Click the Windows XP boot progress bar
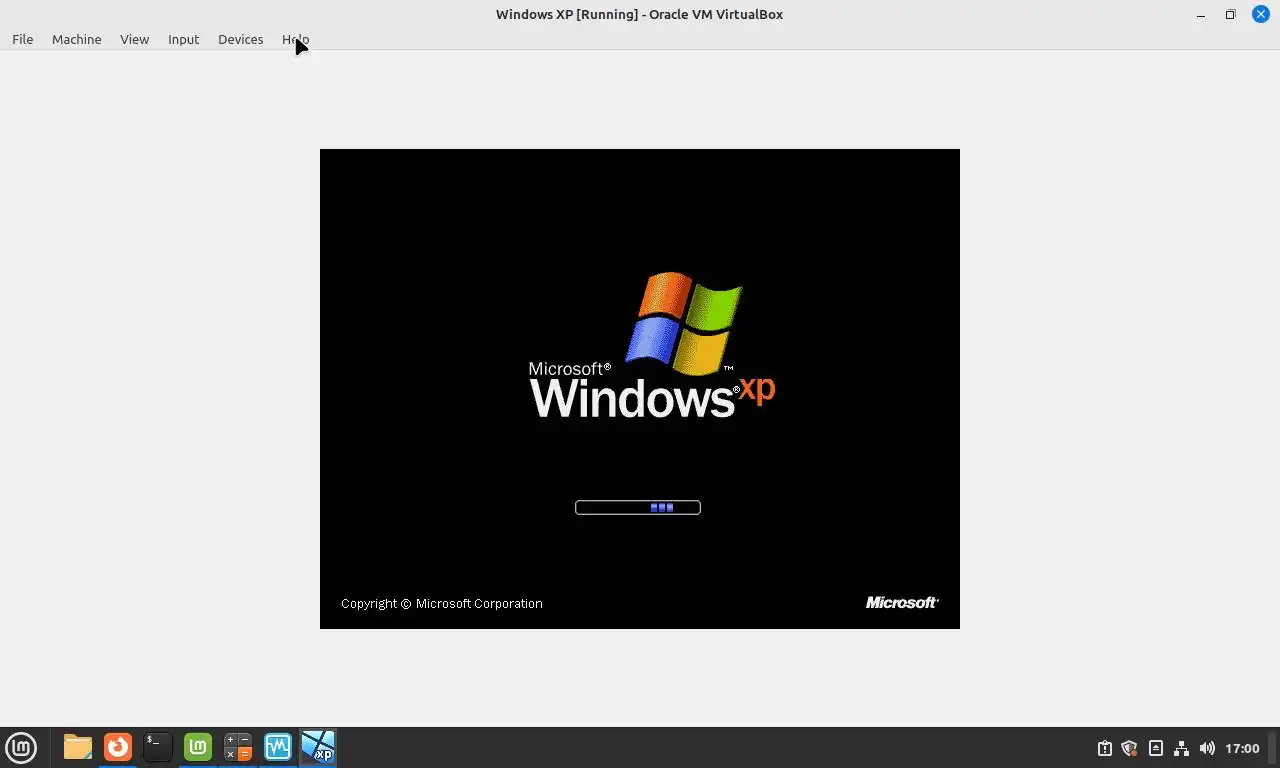 (x=638, y=507)
